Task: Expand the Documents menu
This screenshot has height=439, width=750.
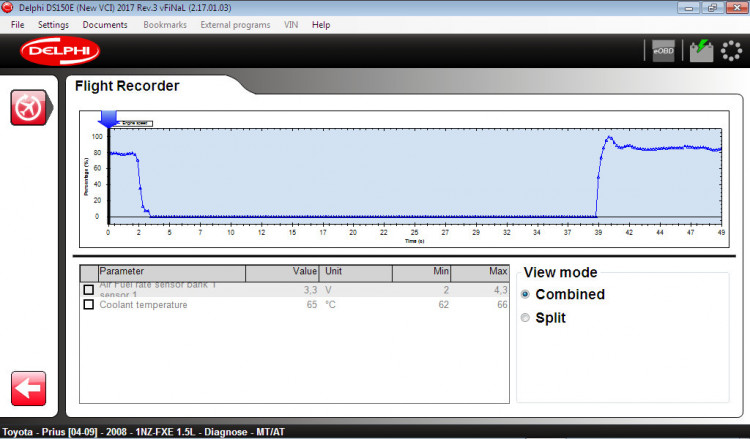Action: coord(105,24)
